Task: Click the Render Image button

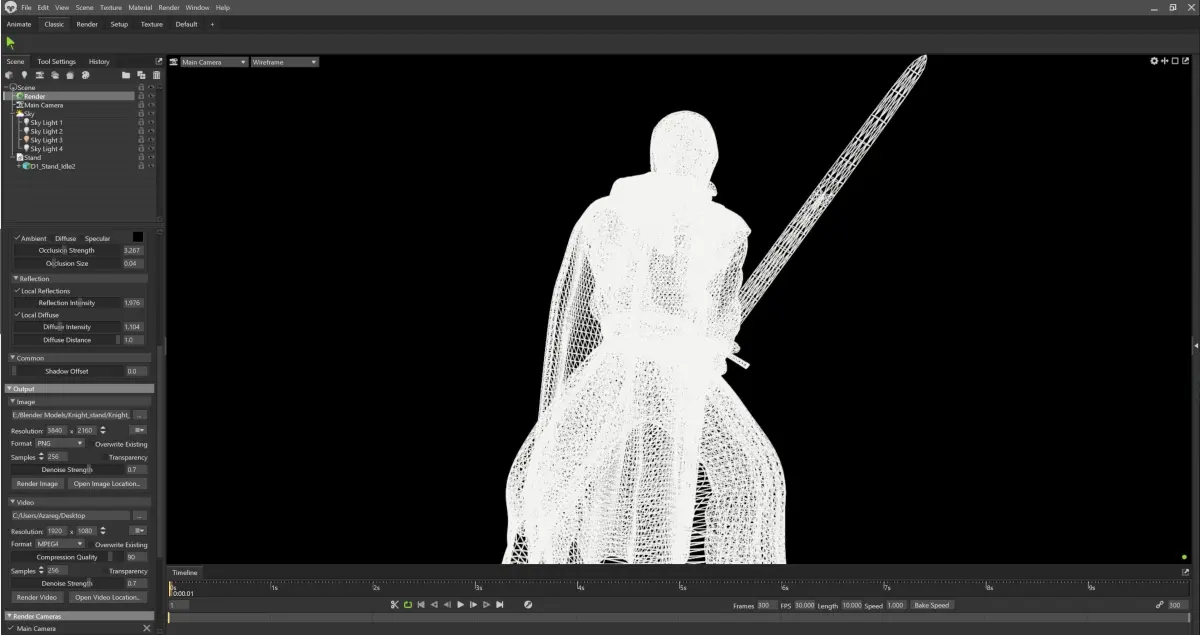Action: click(38, 484)
